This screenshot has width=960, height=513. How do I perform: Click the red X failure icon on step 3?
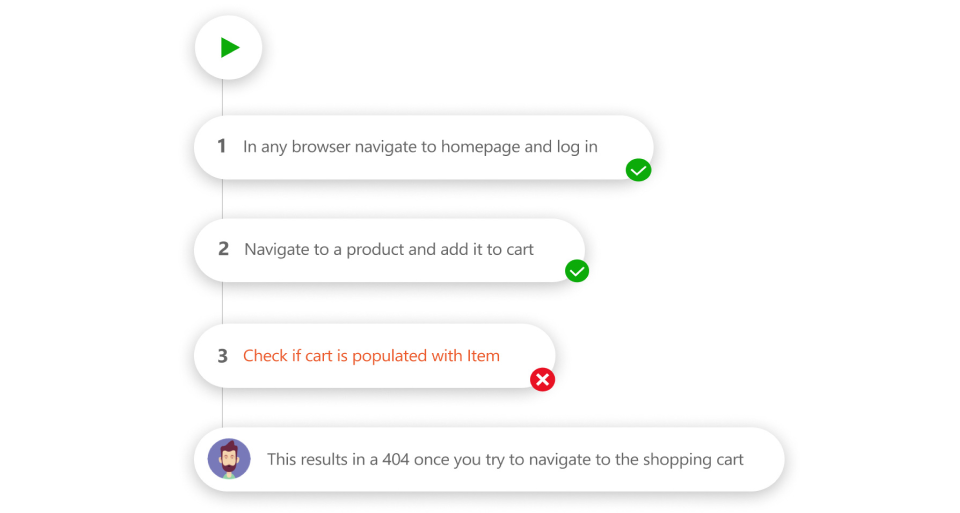(x=542, y=380)
